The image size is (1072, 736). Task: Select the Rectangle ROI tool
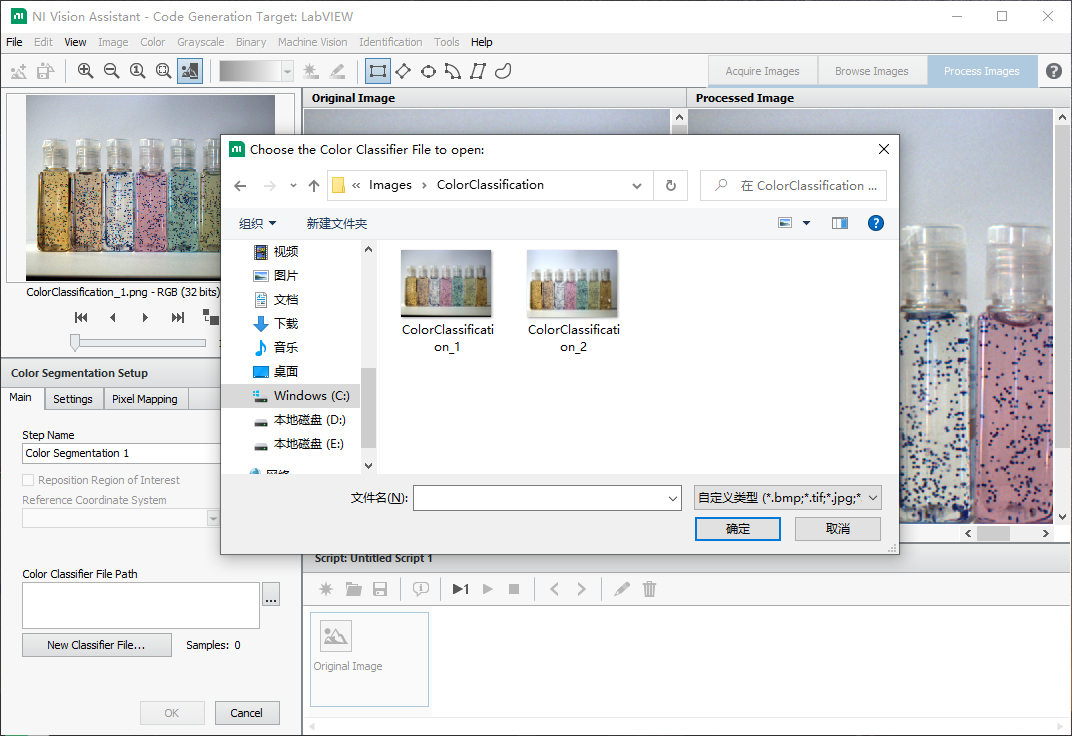click(377, 71)
